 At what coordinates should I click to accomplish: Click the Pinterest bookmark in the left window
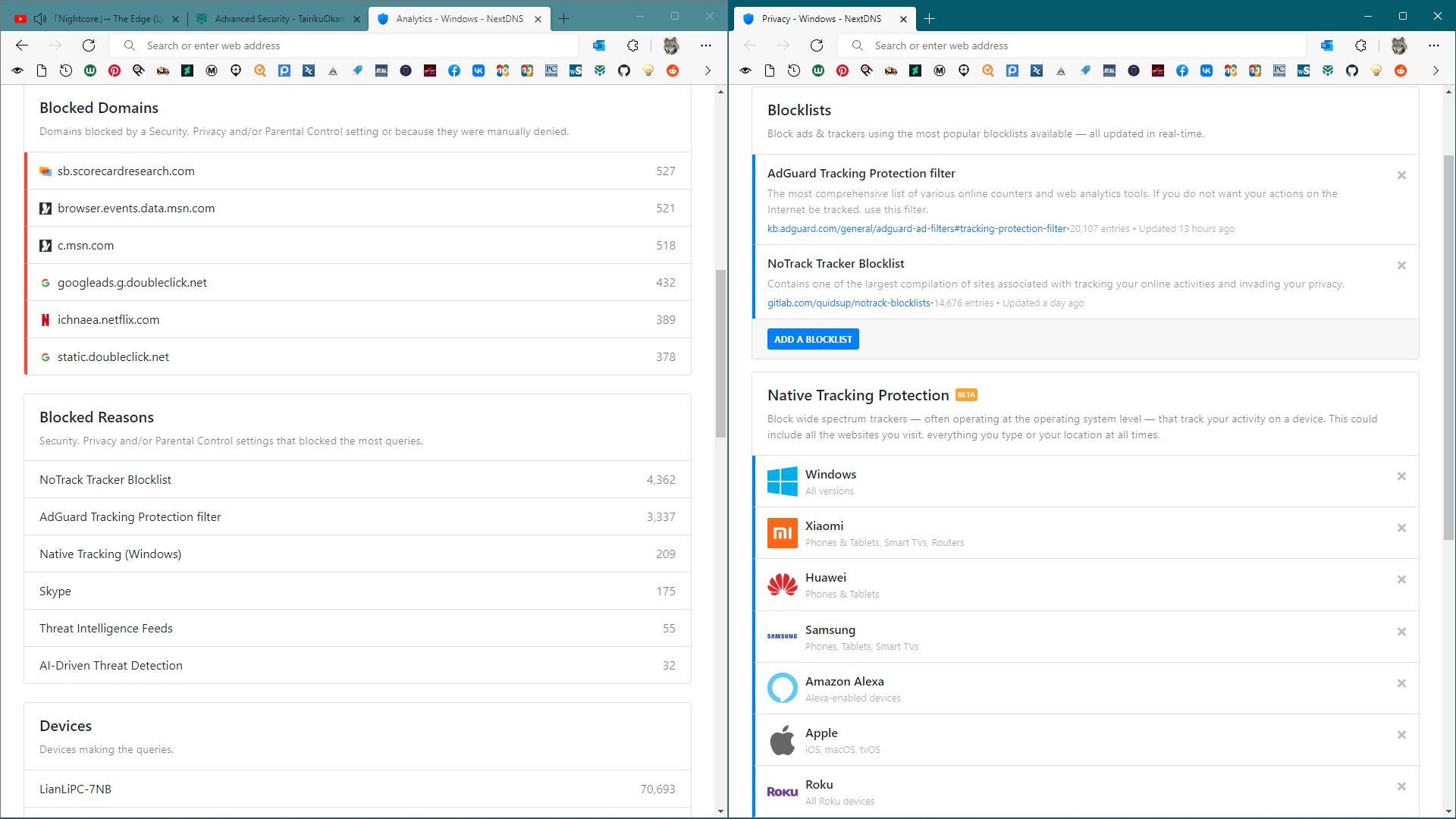tap(115, 71)
